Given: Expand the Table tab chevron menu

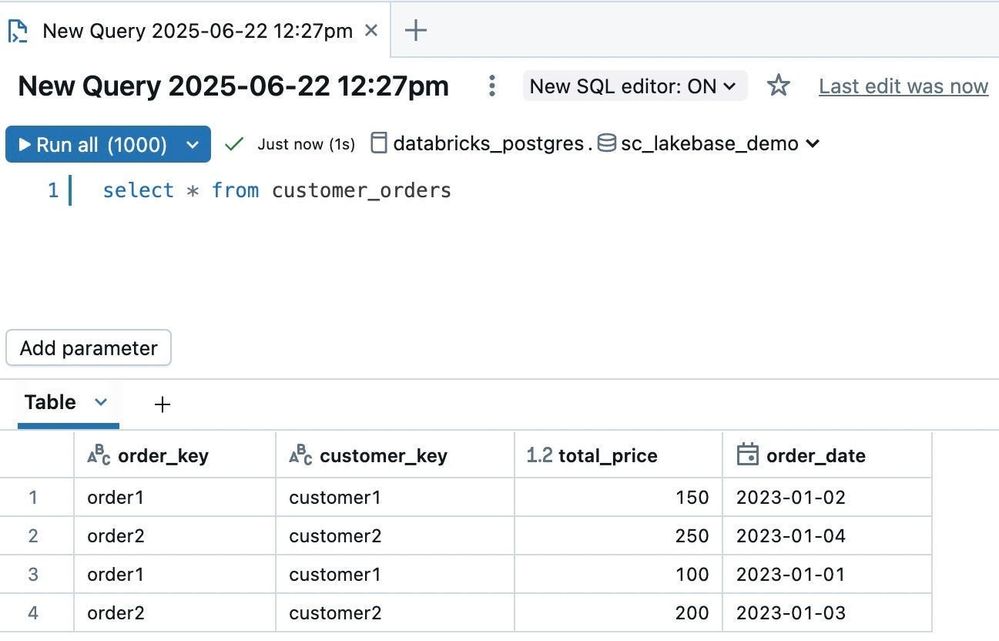Looking at the screenshot, I should click(x=100, y=402).
